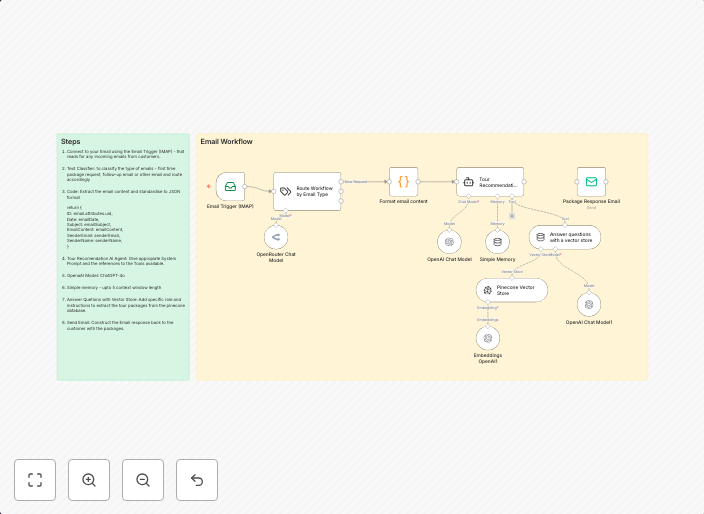Zoom in on the workflow canvas
The width and height of the screenshot is (704, 514).
point(89,480)
